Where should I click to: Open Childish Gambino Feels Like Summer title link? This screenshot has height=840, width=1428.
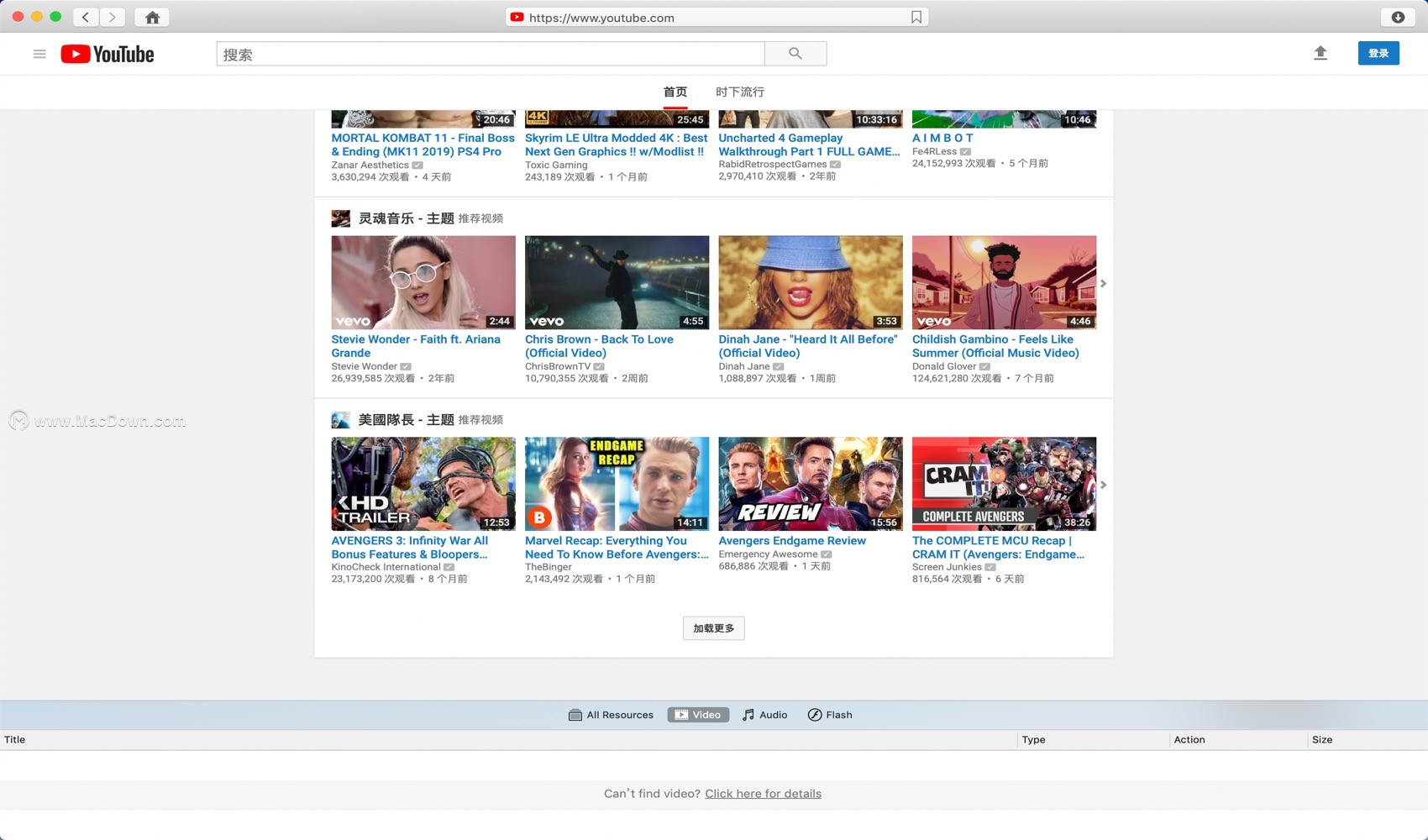(x=995, y=346)
